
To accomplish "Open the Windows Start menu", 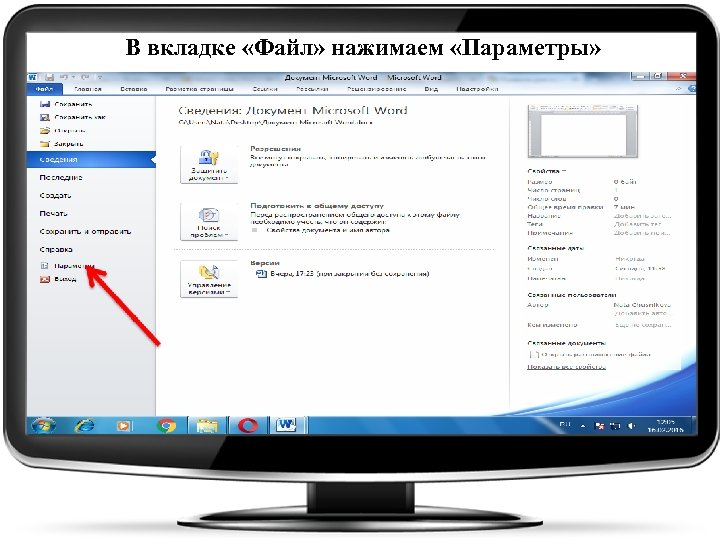I will (44, 426).
